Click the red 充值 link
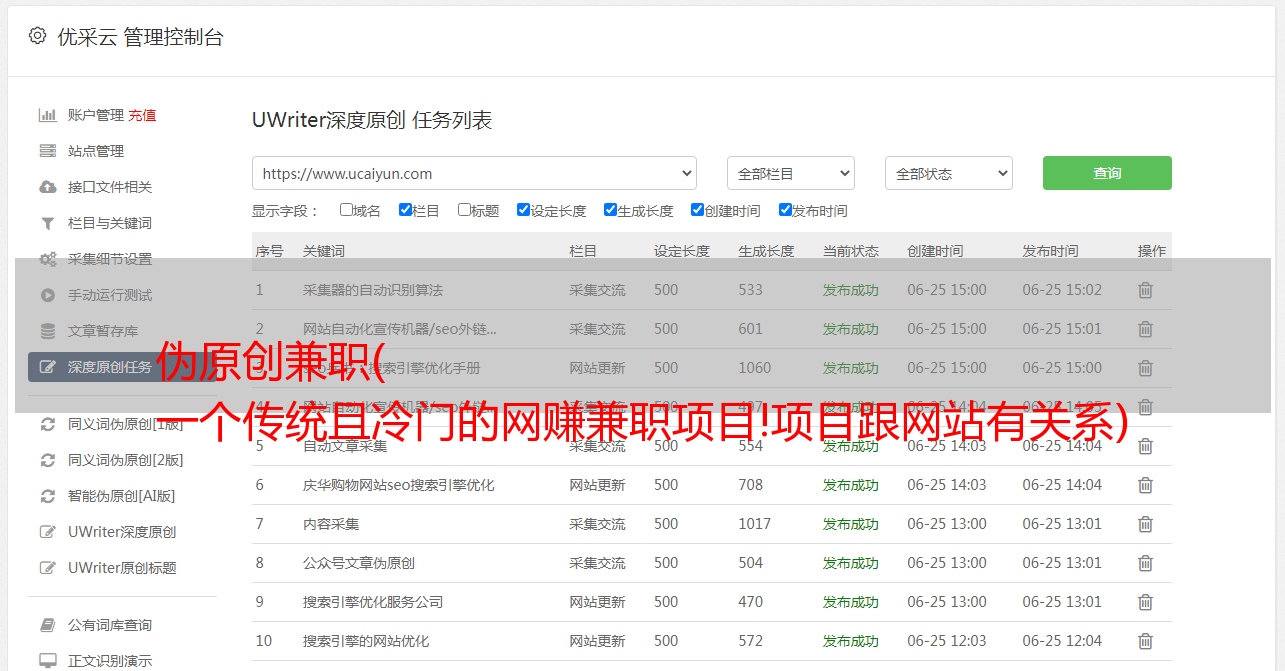1285x671 pixels. click(x=142, y=115)
